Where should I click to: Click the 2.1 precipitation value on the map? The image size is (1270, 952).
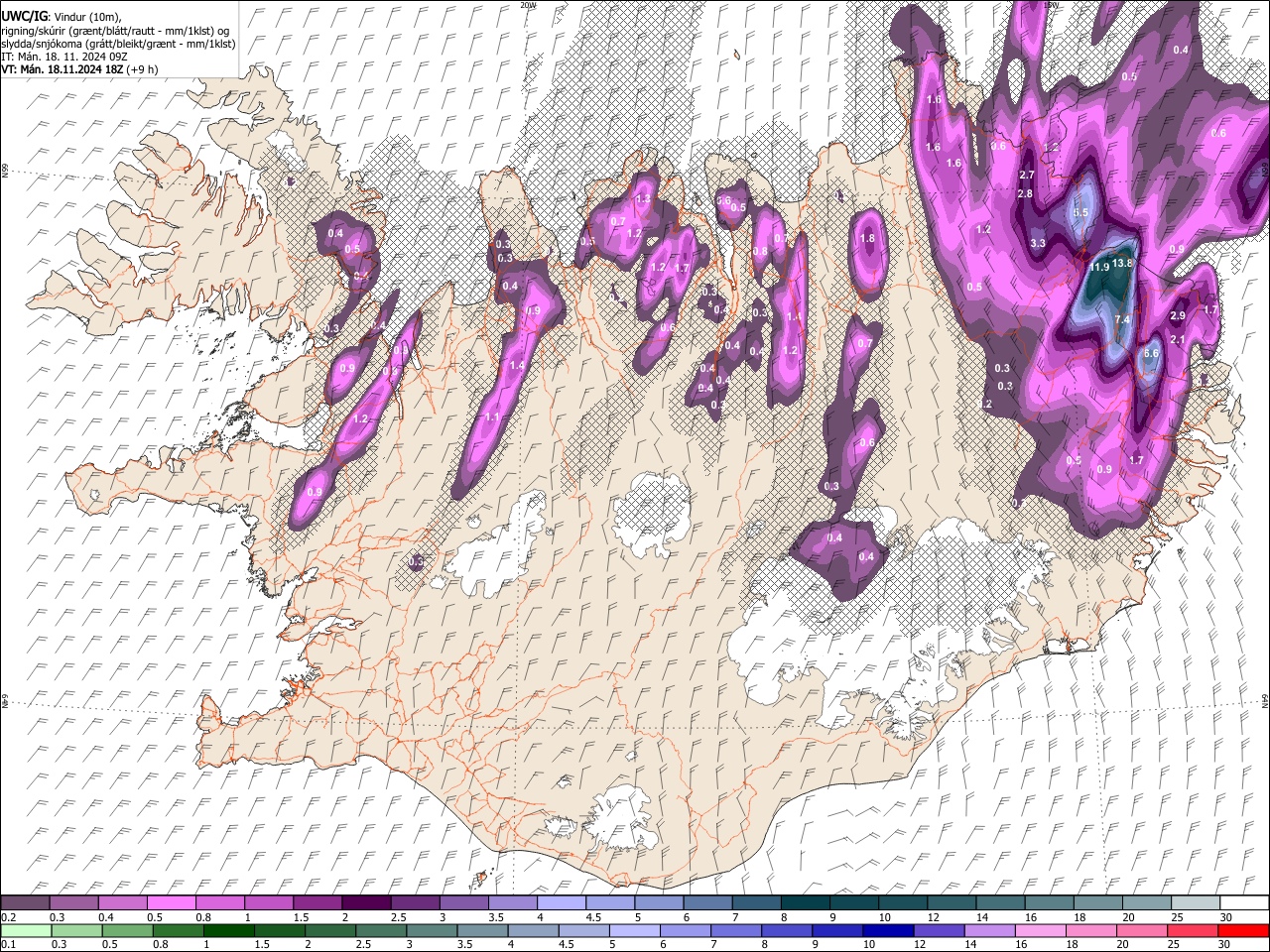[1178, 340]
